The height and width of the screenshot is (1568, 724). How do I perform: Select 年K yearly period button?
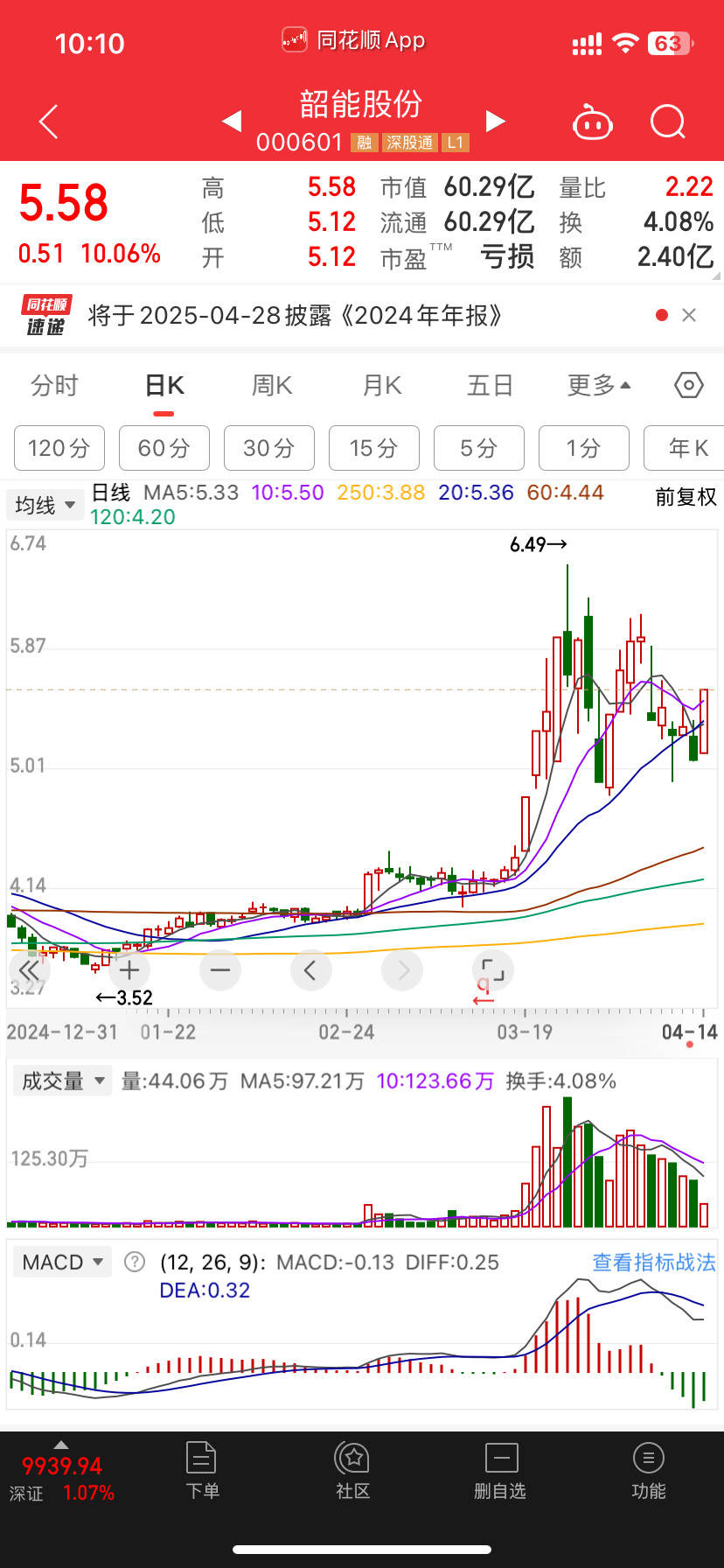[x=684, y=448]
